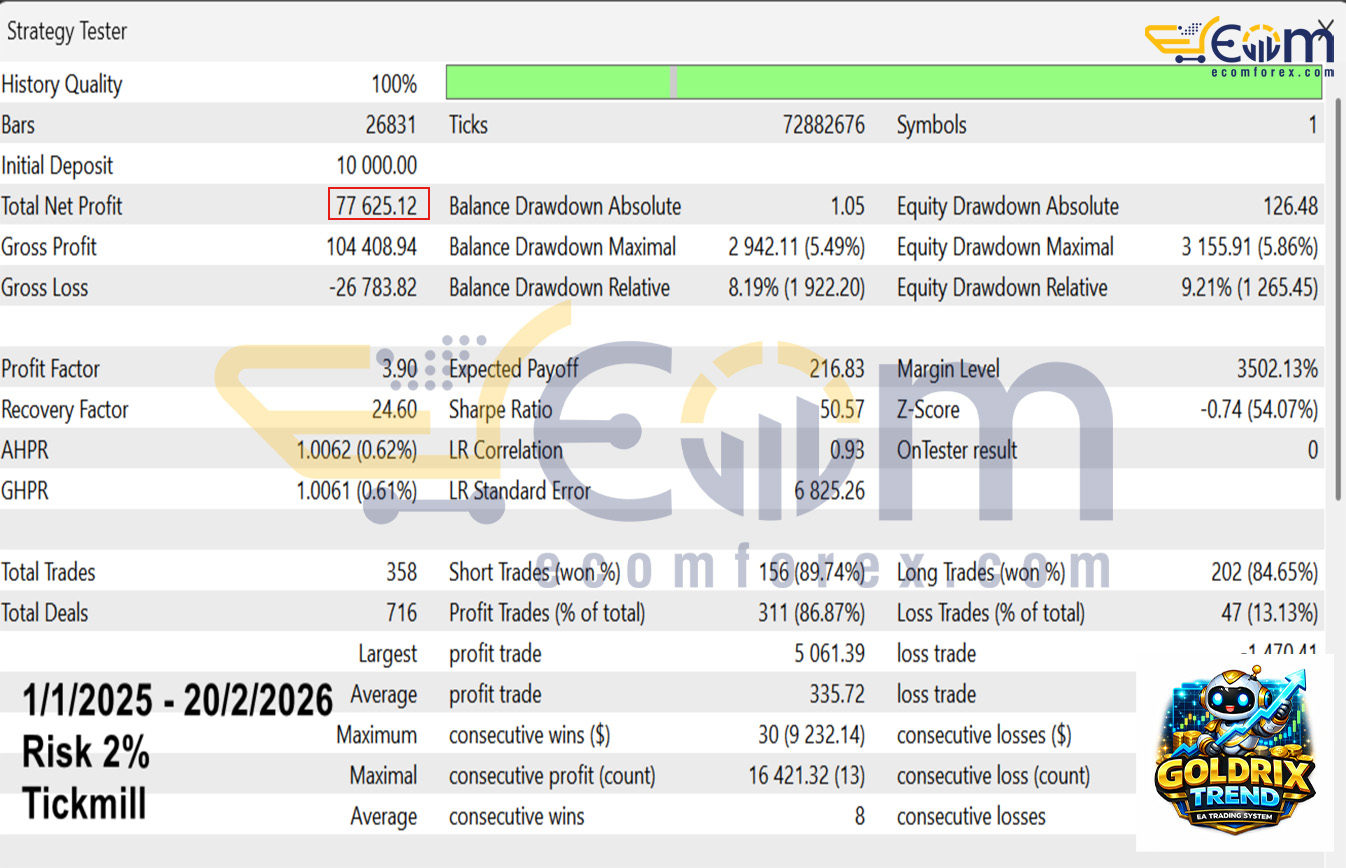Click the Initial Deposit value 10 000.00
The image size is (1346, 868).
[x=376, y=166]
